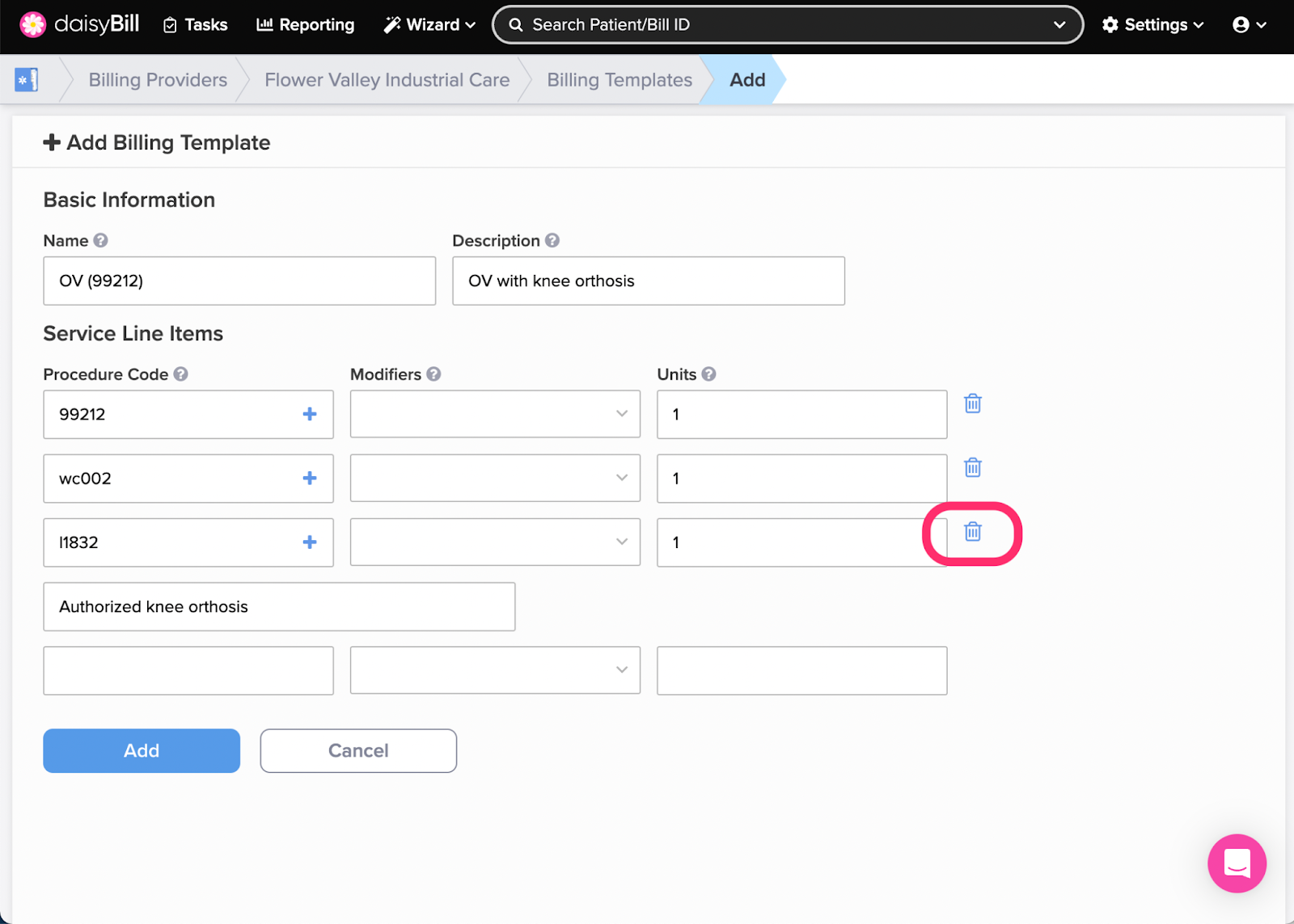Click the Description field containing OV with knee orthosis
Viewport: 1294px width, 924px height.
tap(648, 281)
